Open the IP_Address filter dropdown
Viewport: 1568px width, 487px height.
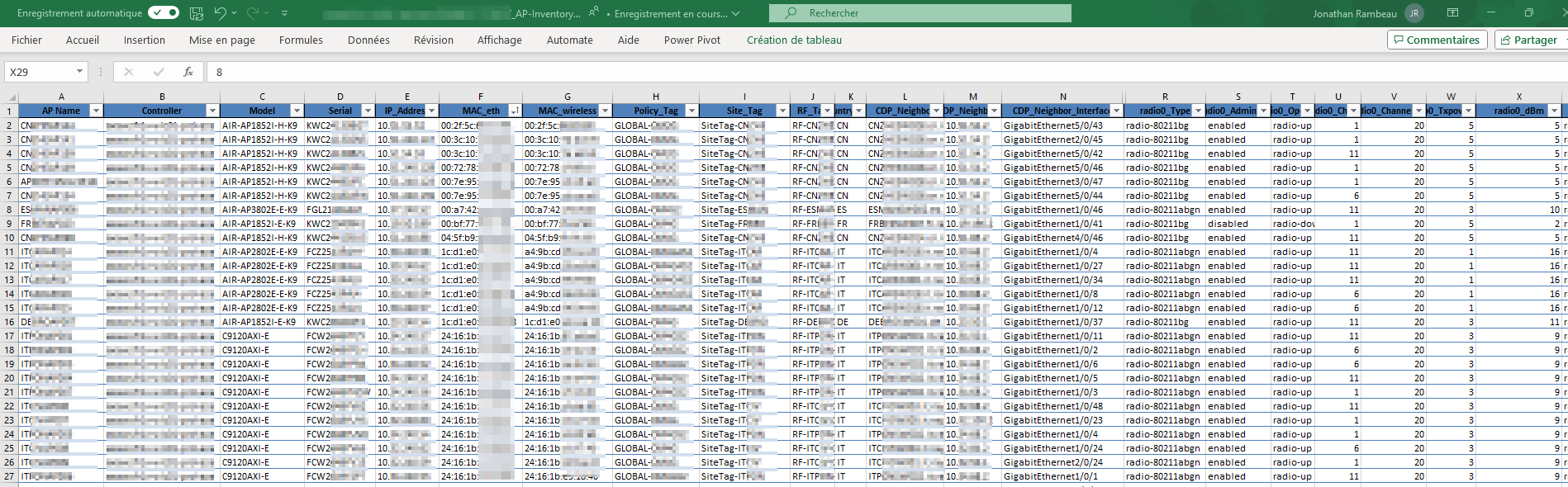[x=431, y=111]
